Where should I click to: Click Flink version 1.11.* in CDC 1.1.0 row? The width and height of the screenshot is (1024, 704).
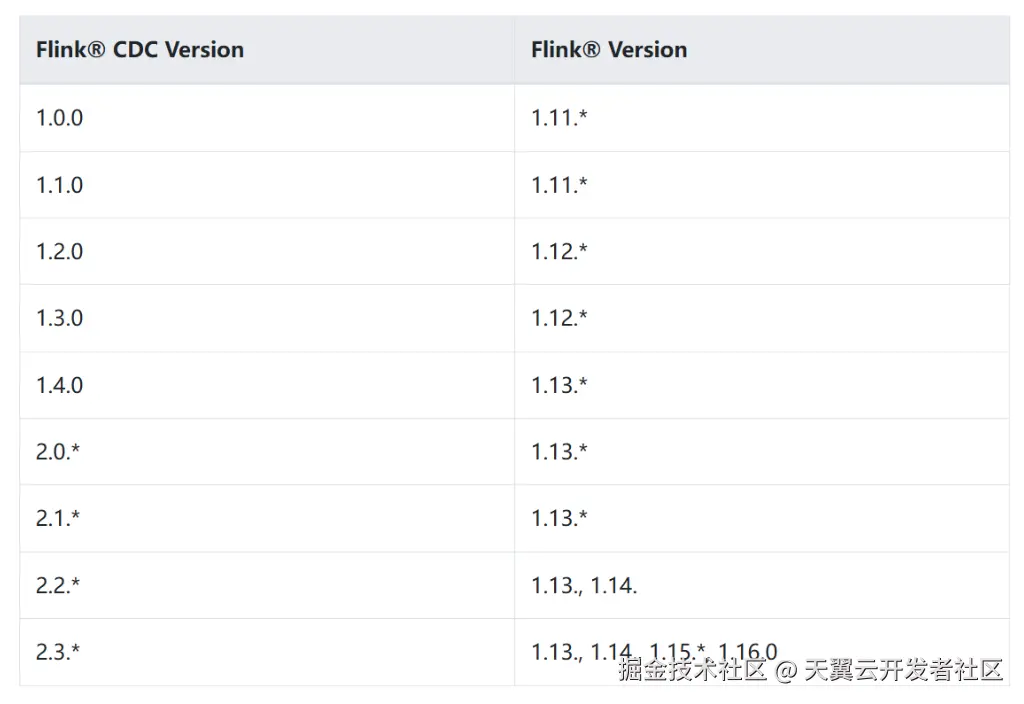click(x=559, y=185)
